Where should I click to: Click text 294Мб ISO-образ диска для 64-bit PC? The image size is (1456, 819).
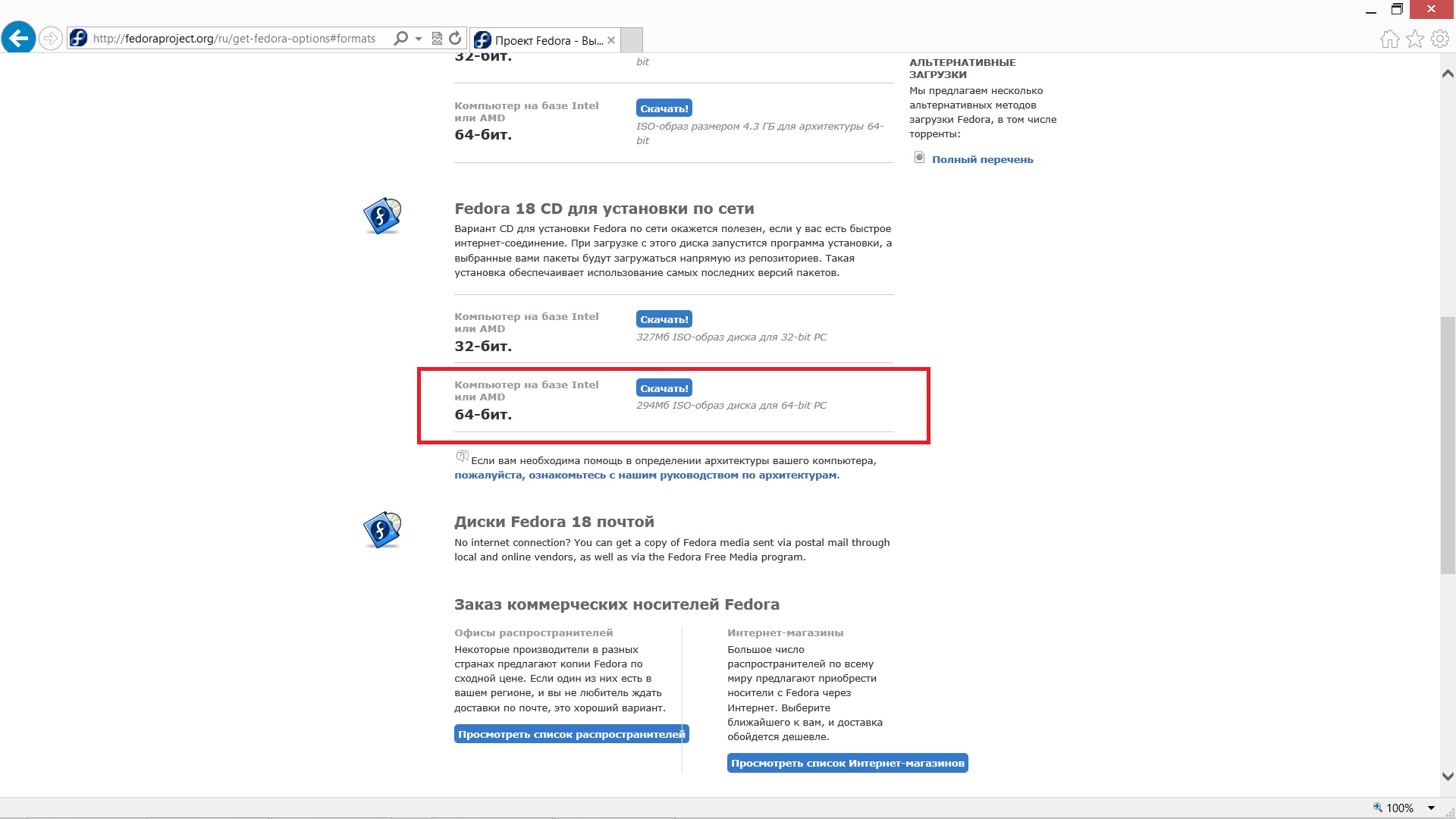pos(732,405)
